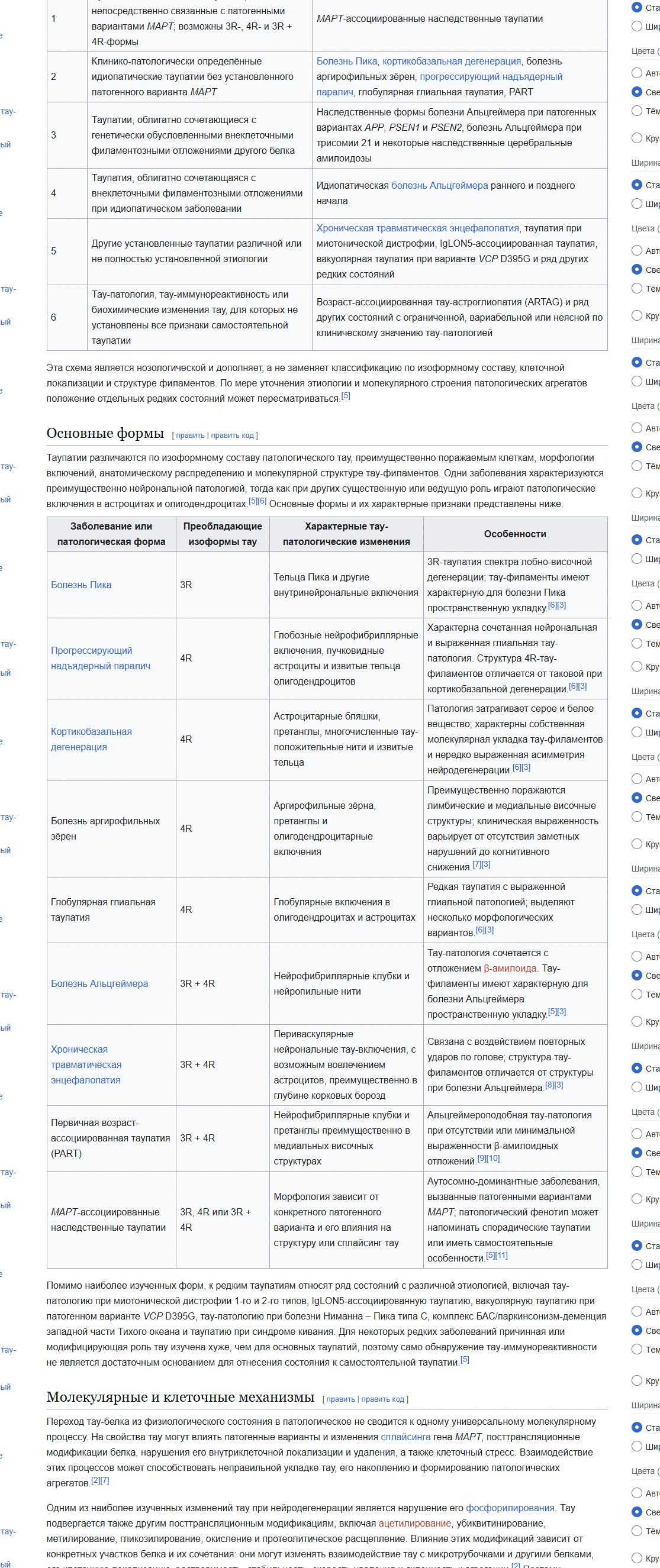Viewport: 660px width, 1568px height.
Task: Click the 'Первичная возраст-ассоциированная таупатия (PART)' cell
Action: pyautogui.click(x=111, y=1138)
